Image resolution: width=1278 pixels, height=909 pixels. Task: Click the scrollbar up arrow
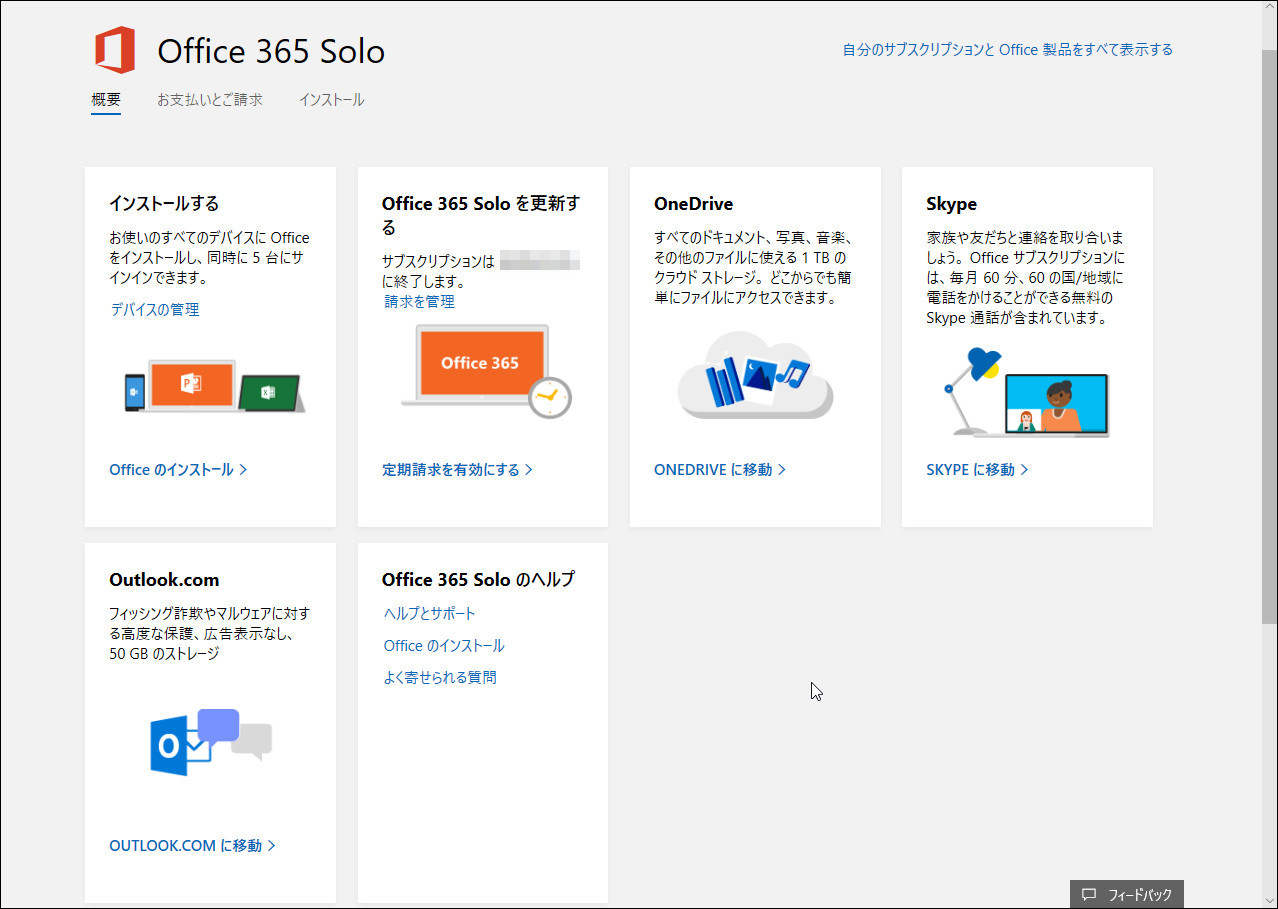point(1269,9)
